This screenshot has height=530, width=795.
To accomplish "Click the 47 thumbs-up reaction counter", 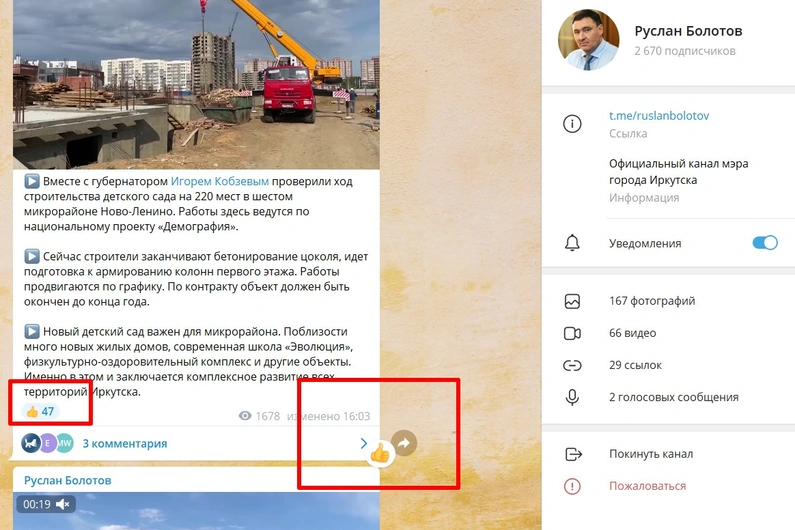I will pyautogui.click(x=40, y=411).
